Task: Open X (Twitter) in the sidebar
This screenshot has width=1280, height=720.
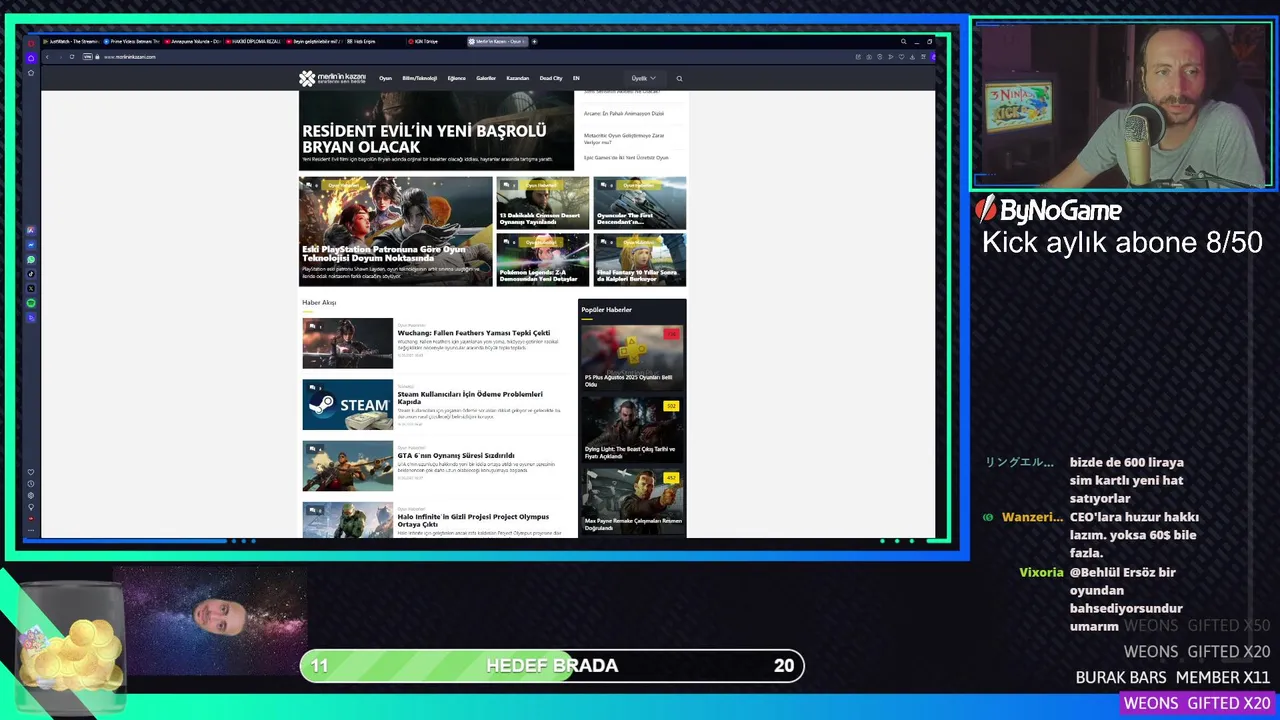Action: pos(31,288)
